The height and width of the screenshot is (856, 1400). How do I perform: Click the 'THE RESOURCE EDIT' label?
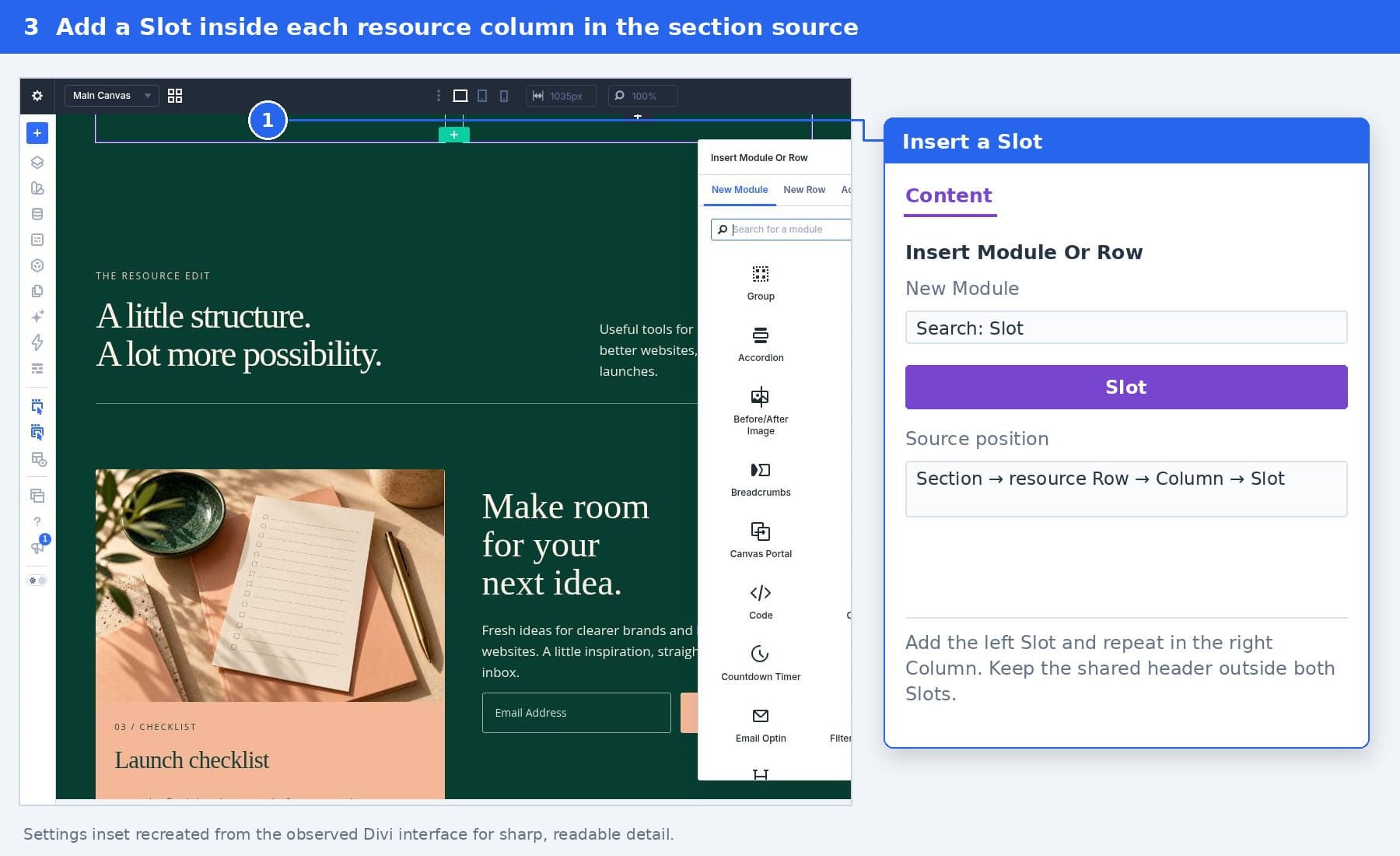coord(152,275)
